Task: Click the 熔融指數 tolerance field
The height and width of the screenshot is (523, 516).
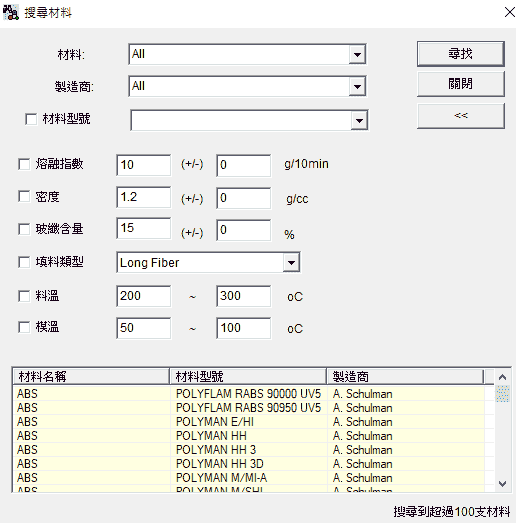Action: pos(243,165)
